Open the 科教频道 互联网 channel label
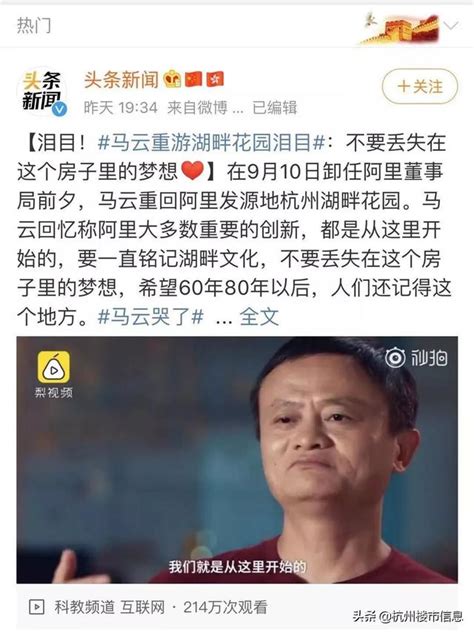Viewport: 474px width, 633px height. click(110, 607)
